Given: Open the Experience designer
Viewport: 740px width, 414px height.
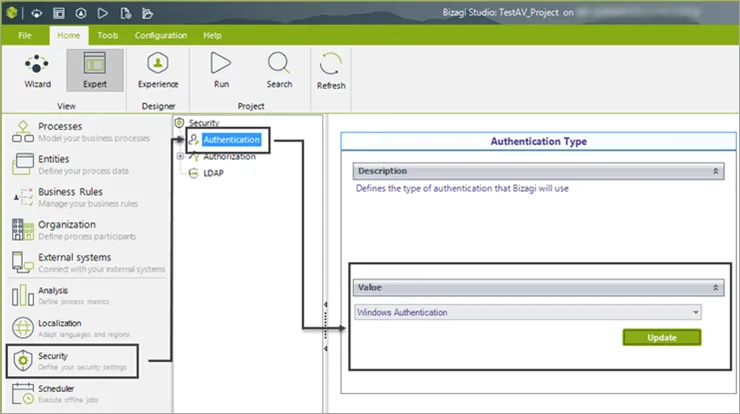Looking at the screenshot, I should [x=158, y=70].
